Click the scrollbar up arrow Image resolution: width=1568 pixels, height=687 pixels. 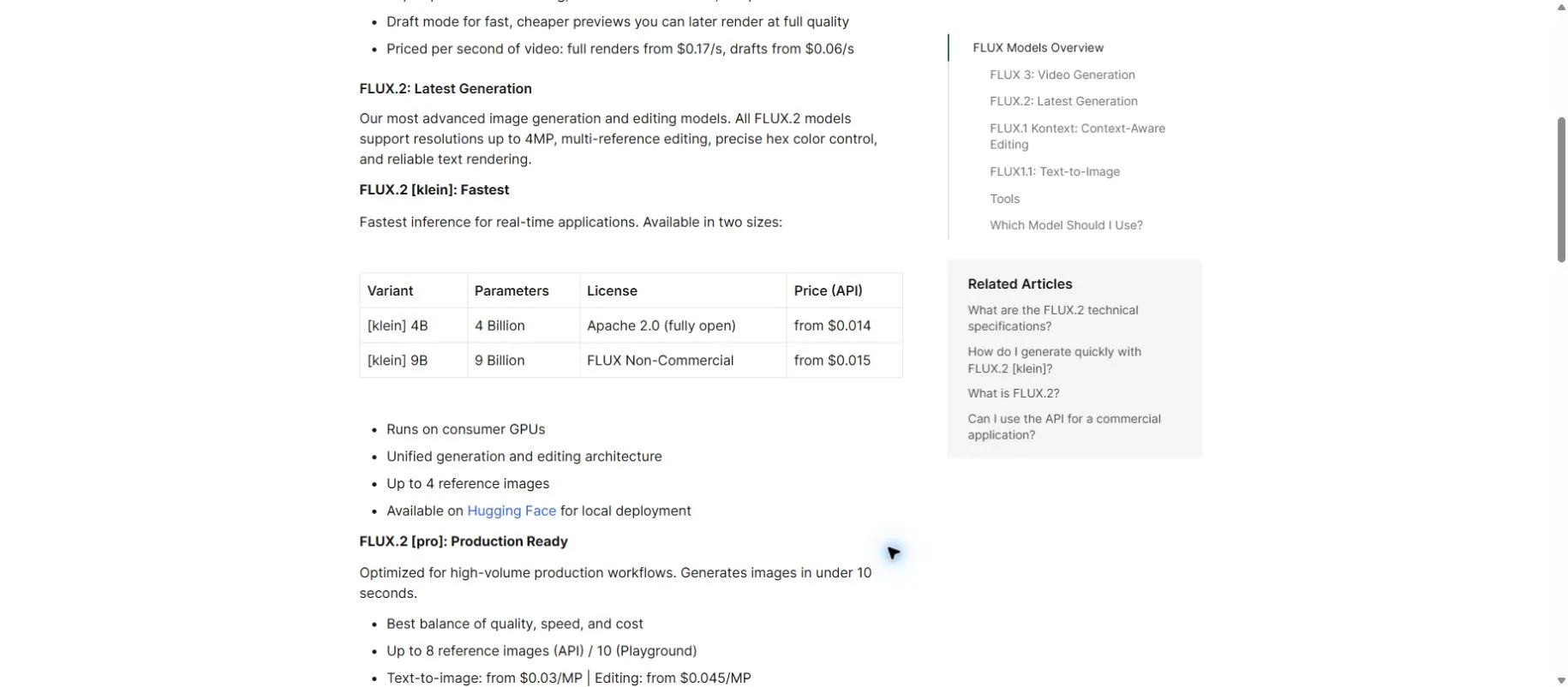coord(1561,7)
